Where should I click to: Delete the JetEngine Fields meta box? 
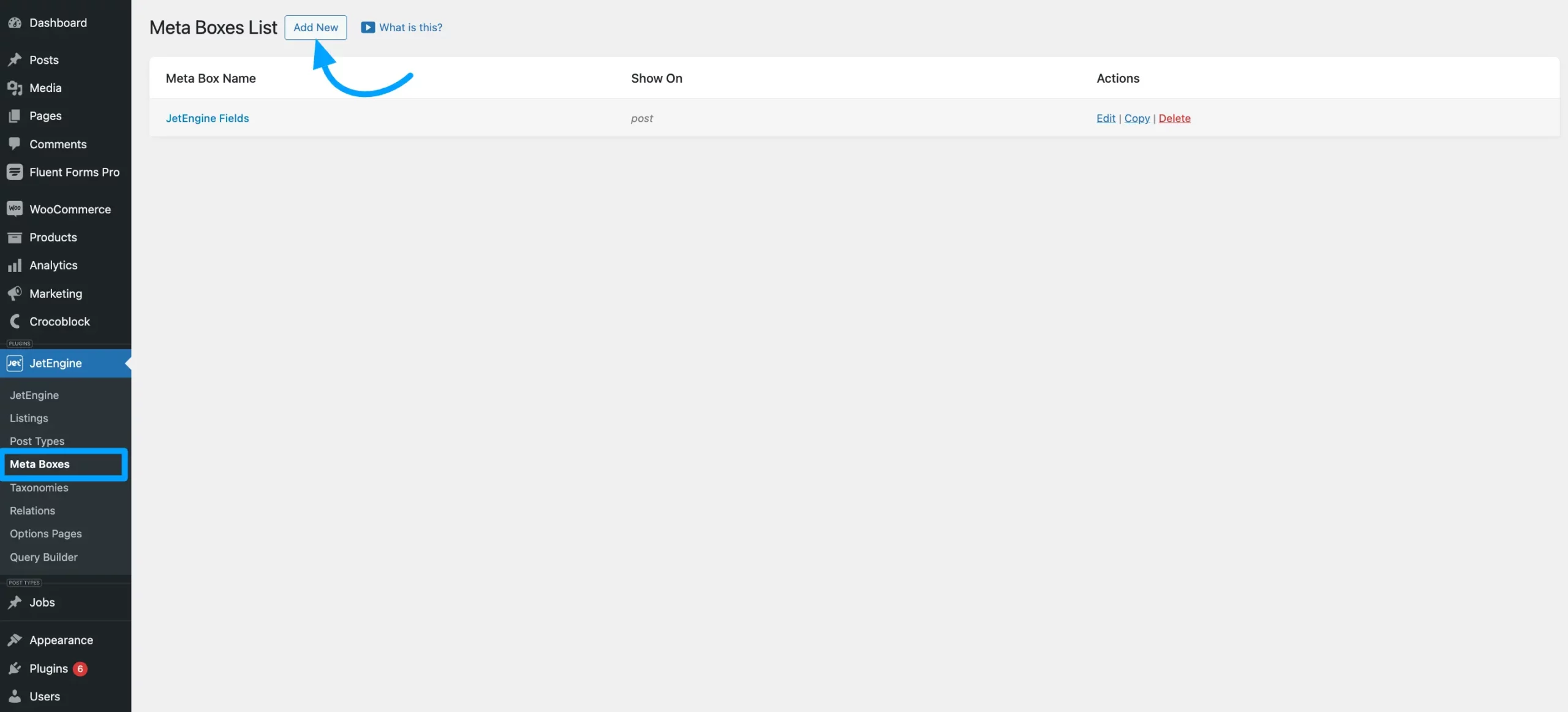tap(1174, 118)
